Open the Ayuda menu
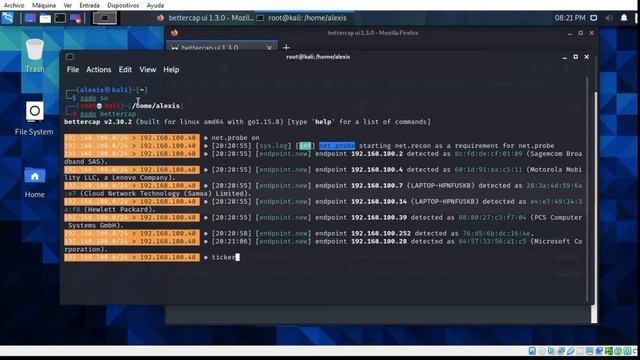 (x=155, y=5)
